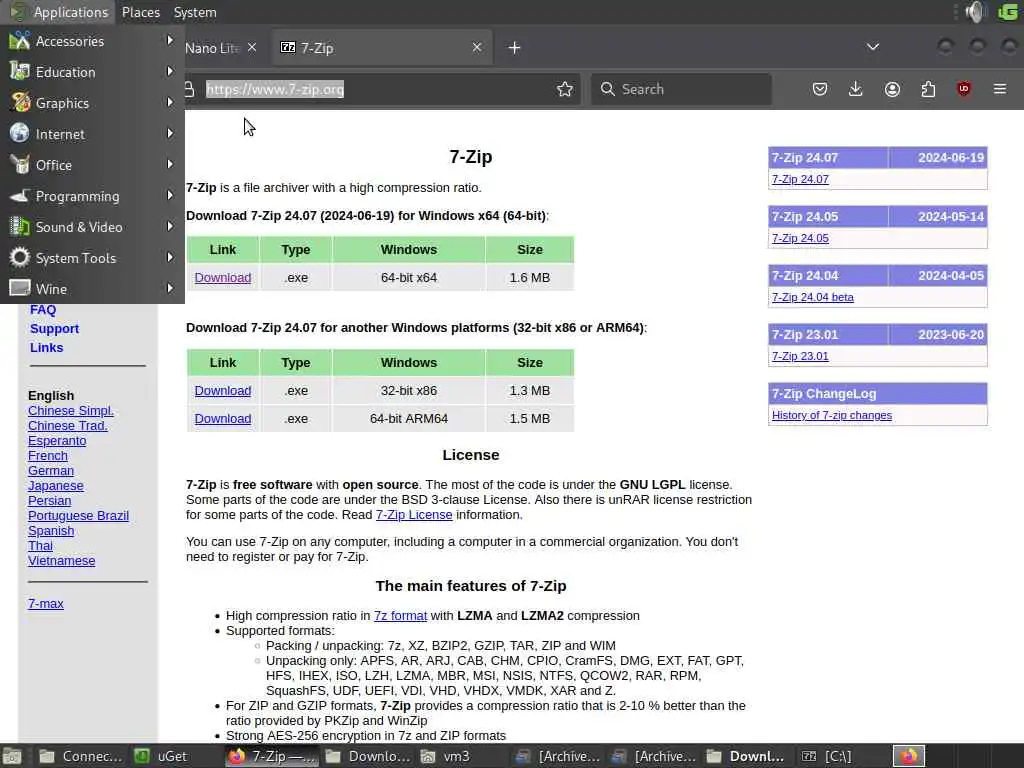Open the 7z format link
This screenshot has width=1024, height=768.
[400, 616]
